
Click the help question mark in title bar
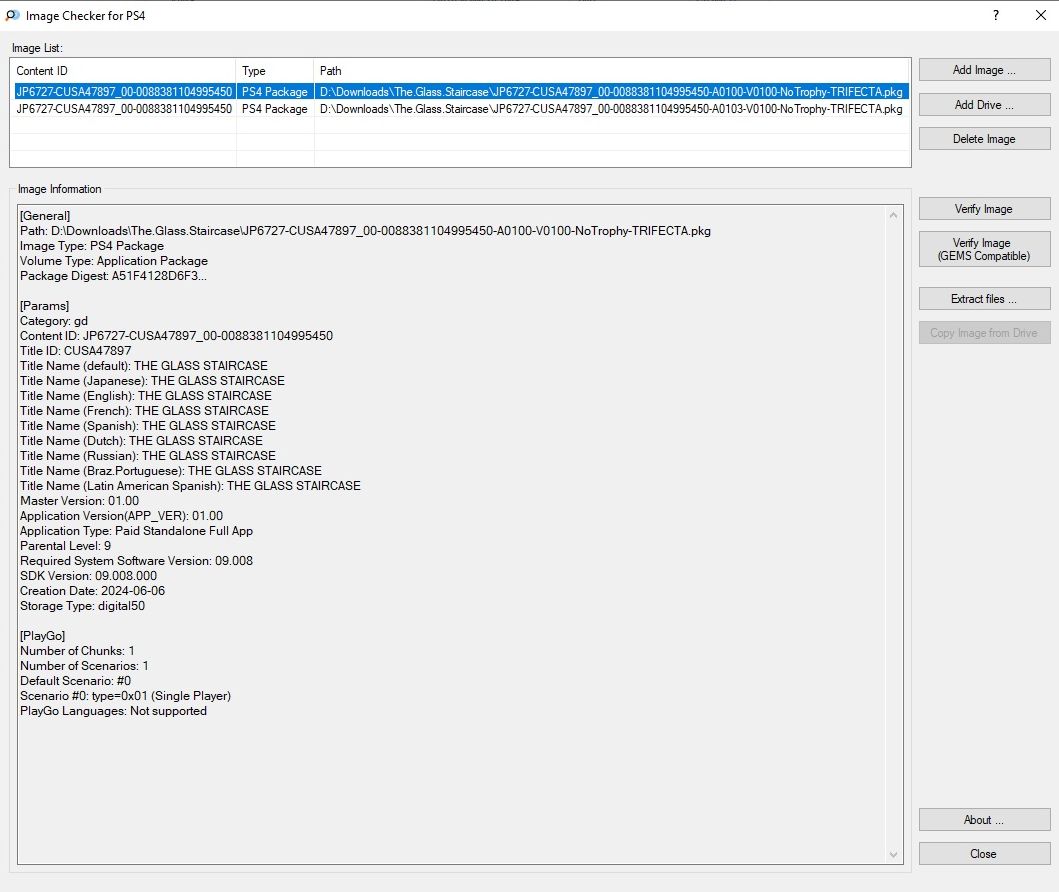click(x=996, y=15)
